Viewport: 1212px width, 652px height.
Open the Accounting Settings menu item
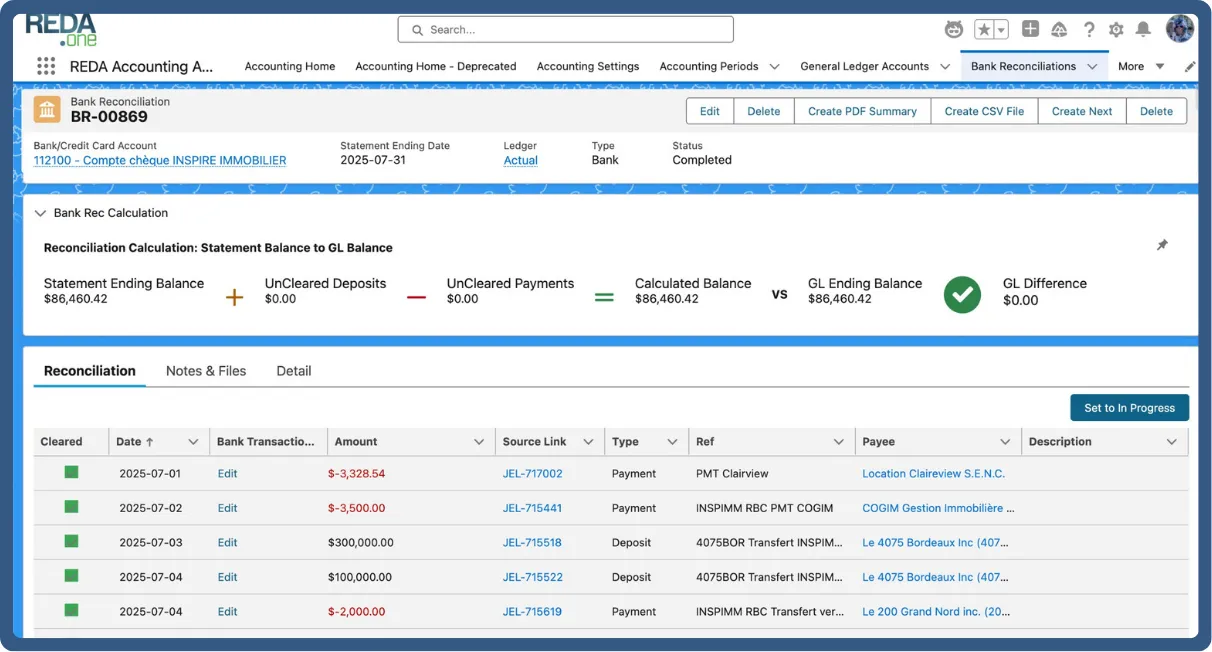588,66
